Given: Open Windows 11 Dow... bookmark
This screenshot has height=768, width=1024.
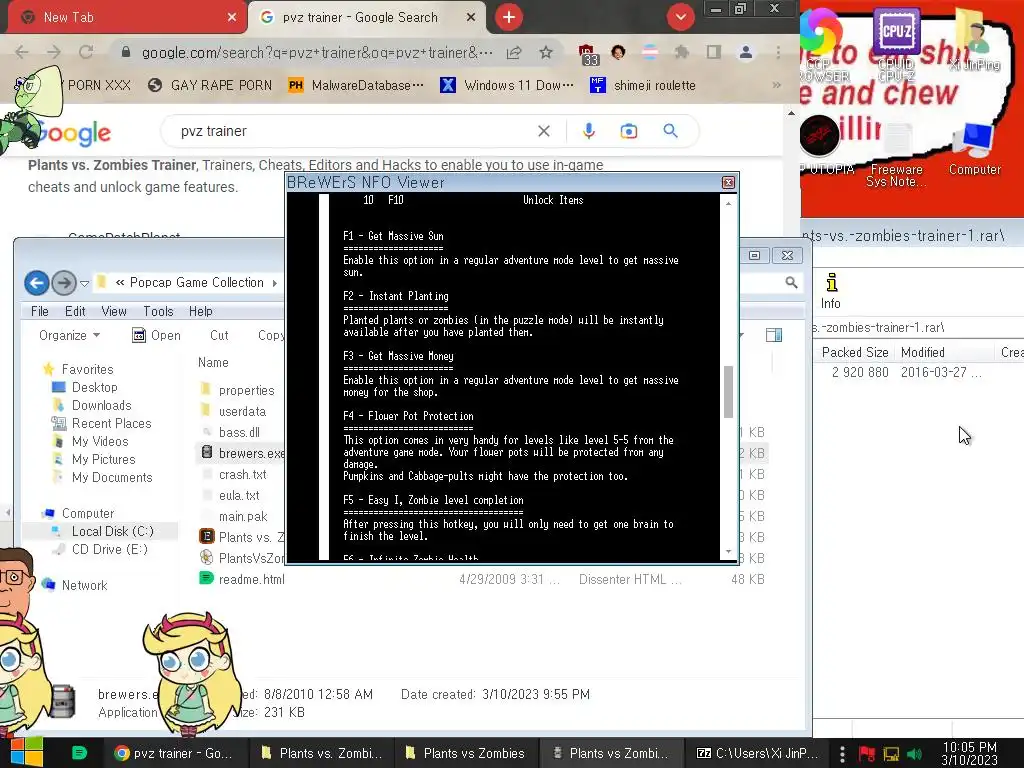Looking at the screenshot, I should pyautogui.click(x=507, y=85).
